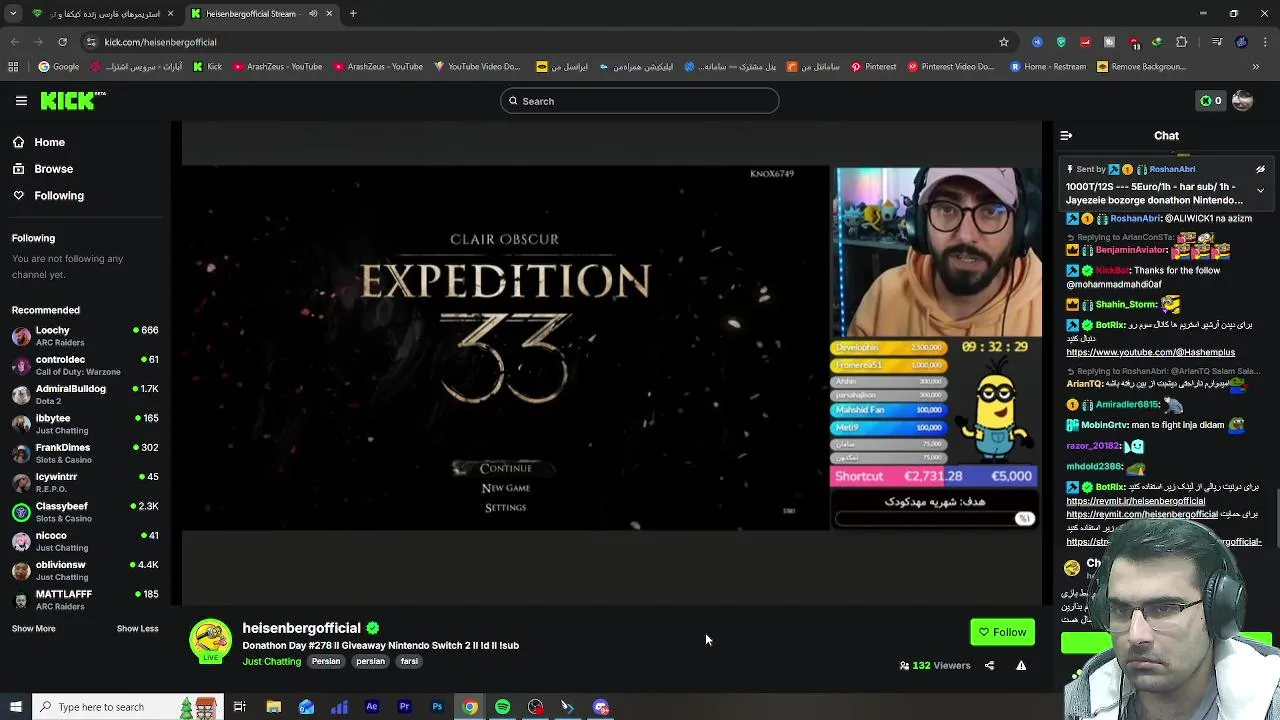Open the Remove Background bookmark
The width and height of the screenshot is (1280, 720).
(1140, 67)
